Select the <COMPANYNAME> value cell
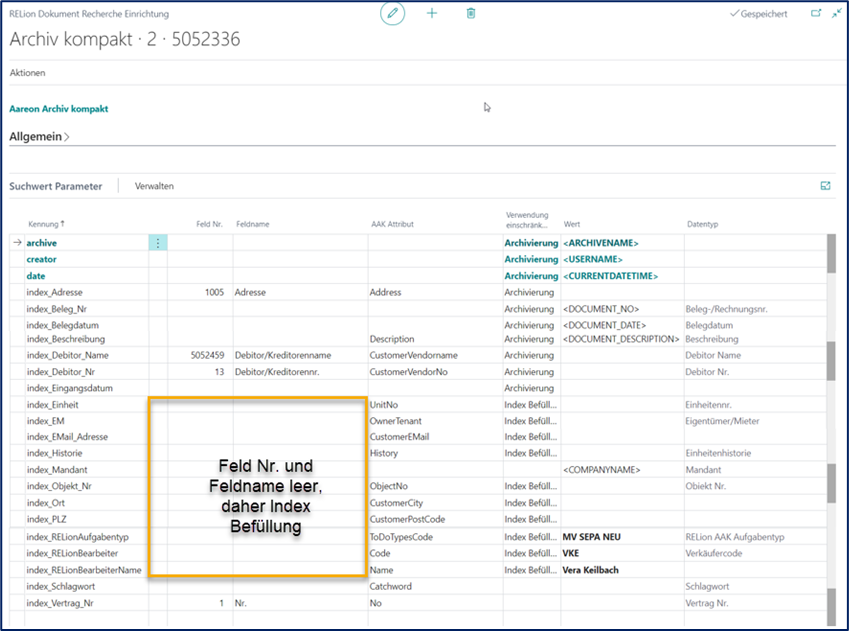 pyautogui.click(x=601, y=470)
